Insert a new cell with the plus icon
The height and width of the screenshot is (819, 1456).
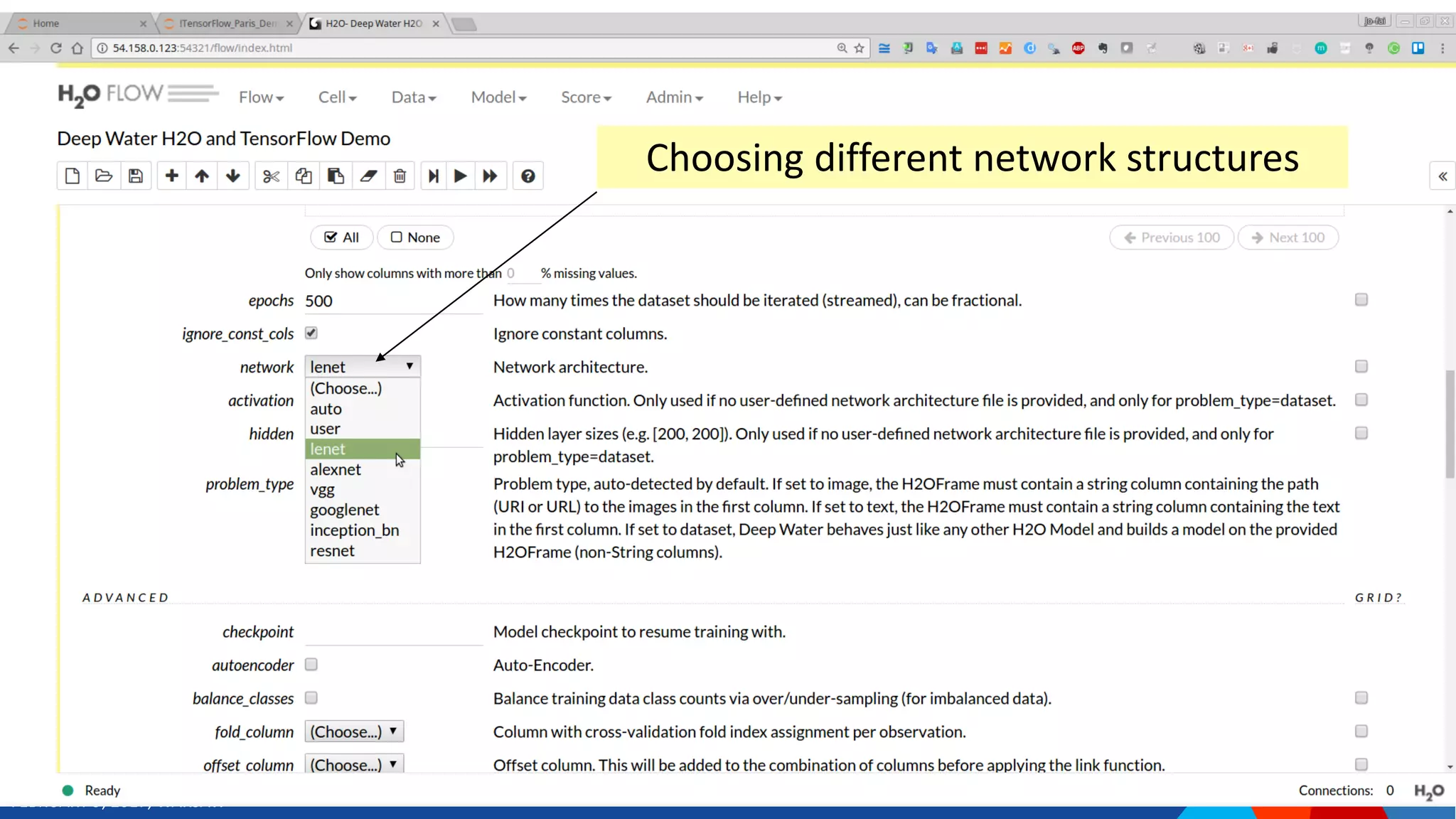171,176
